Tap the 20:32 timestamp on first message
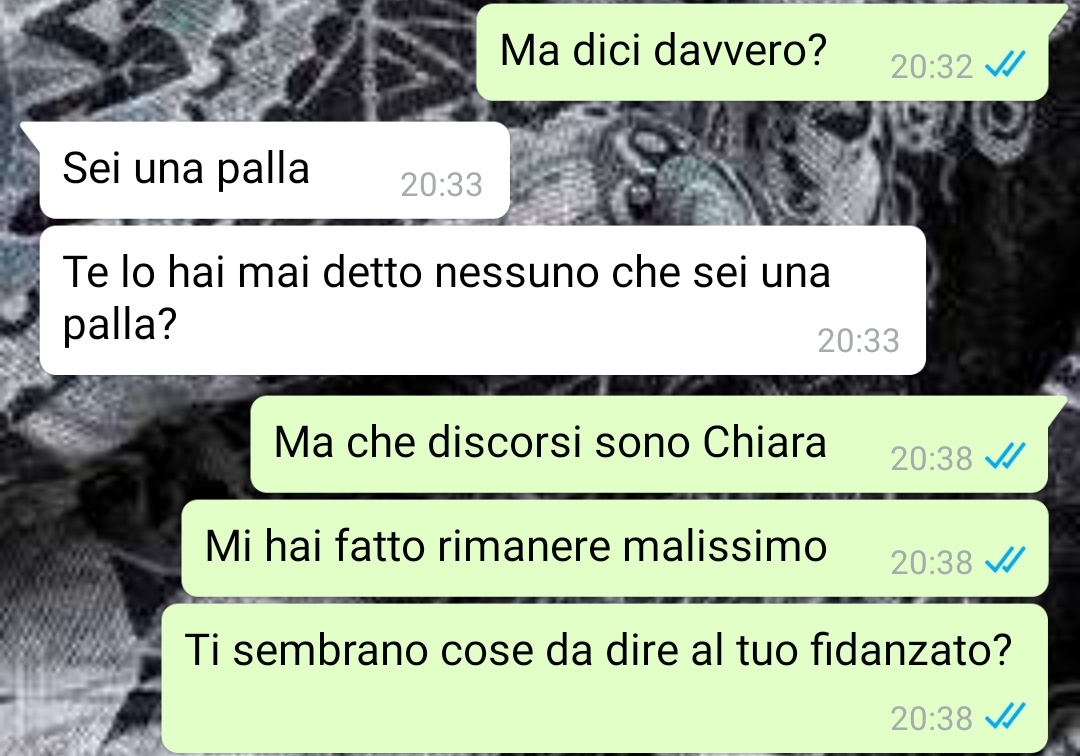1080x756 pixels. 931,67
